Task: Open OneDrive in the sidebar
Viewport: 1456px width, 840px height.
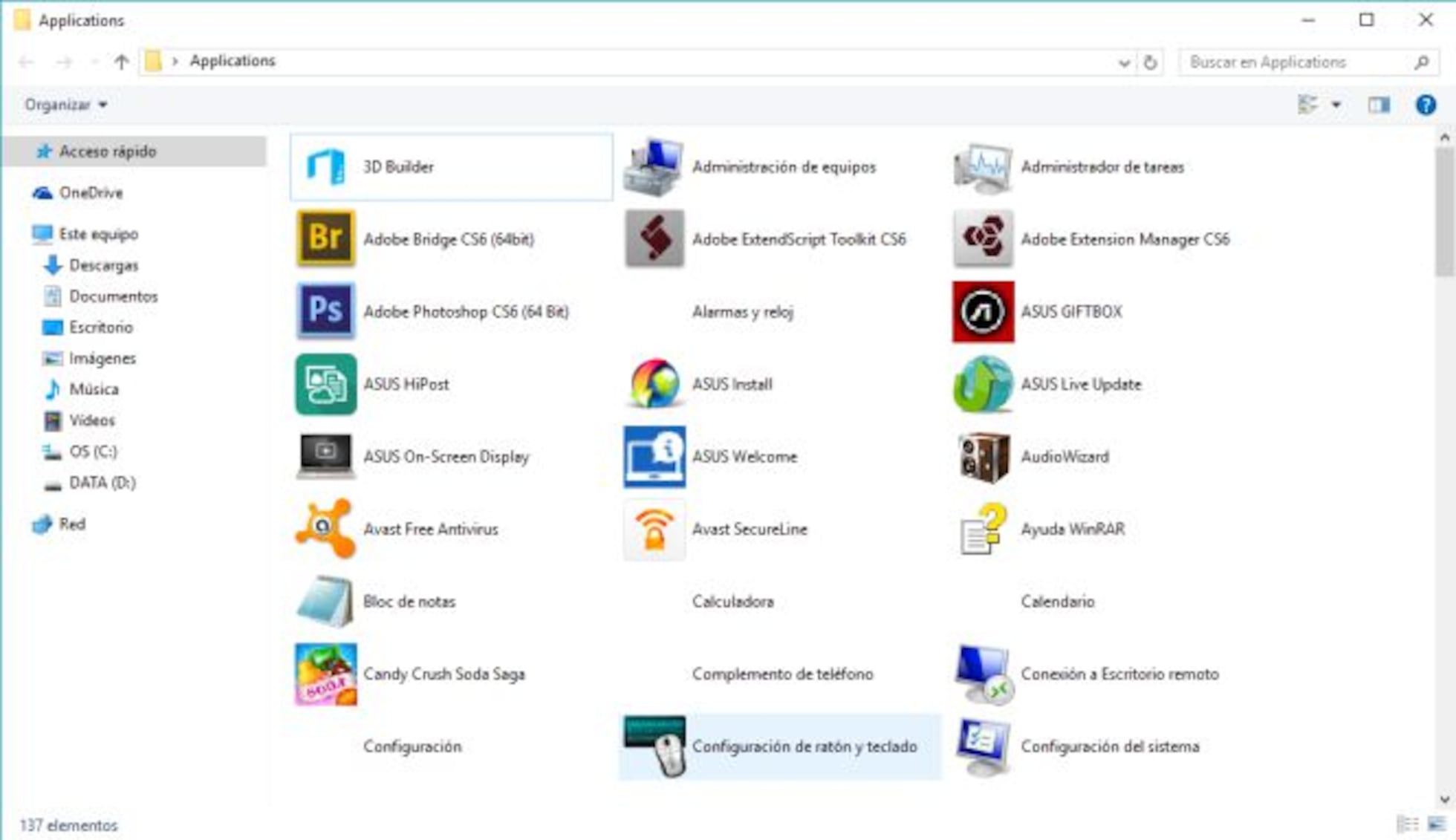Action: (91, 192)
